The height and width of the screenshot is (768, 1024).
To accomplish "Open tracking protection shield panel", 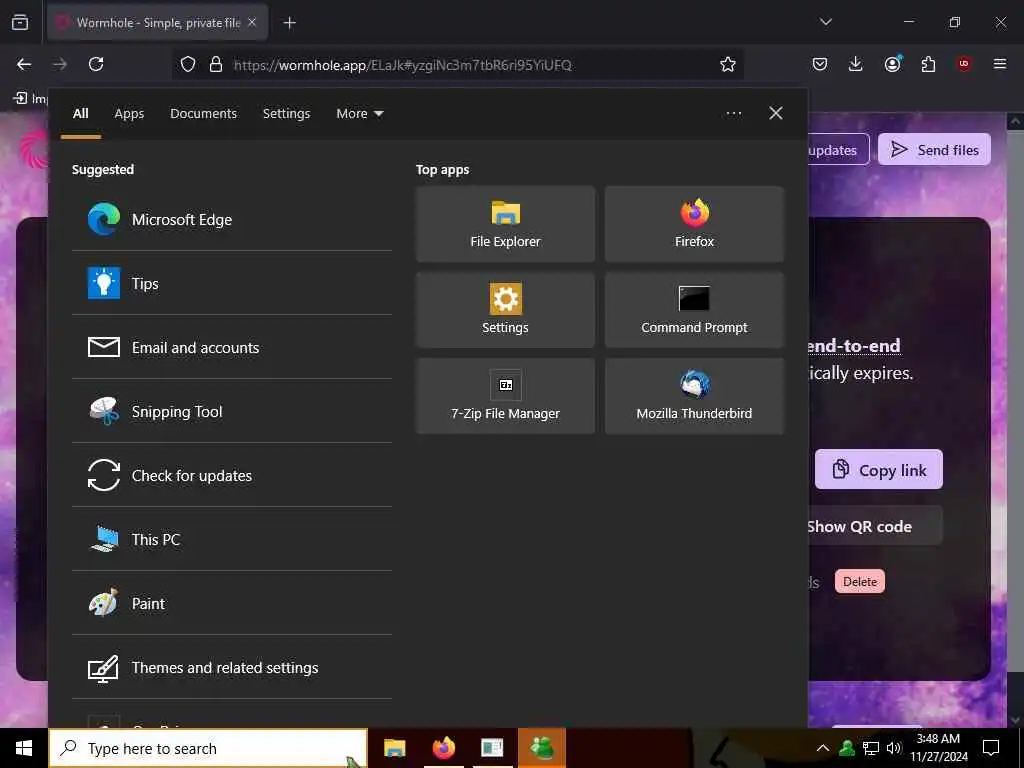I will (188, 64).
